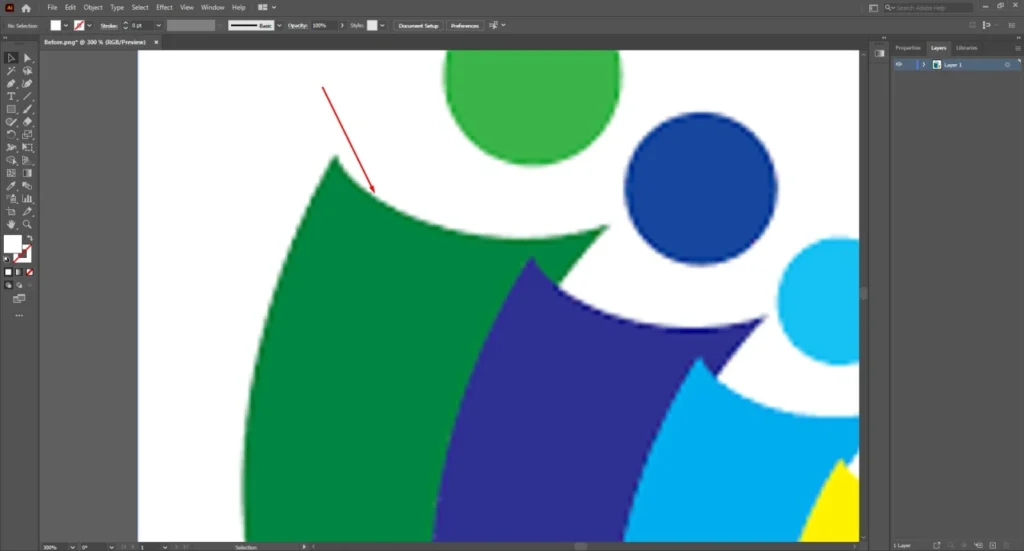This screenshot has height=551, width=1024.
Task: Select the Scale tool
Action: pos(27,134)
